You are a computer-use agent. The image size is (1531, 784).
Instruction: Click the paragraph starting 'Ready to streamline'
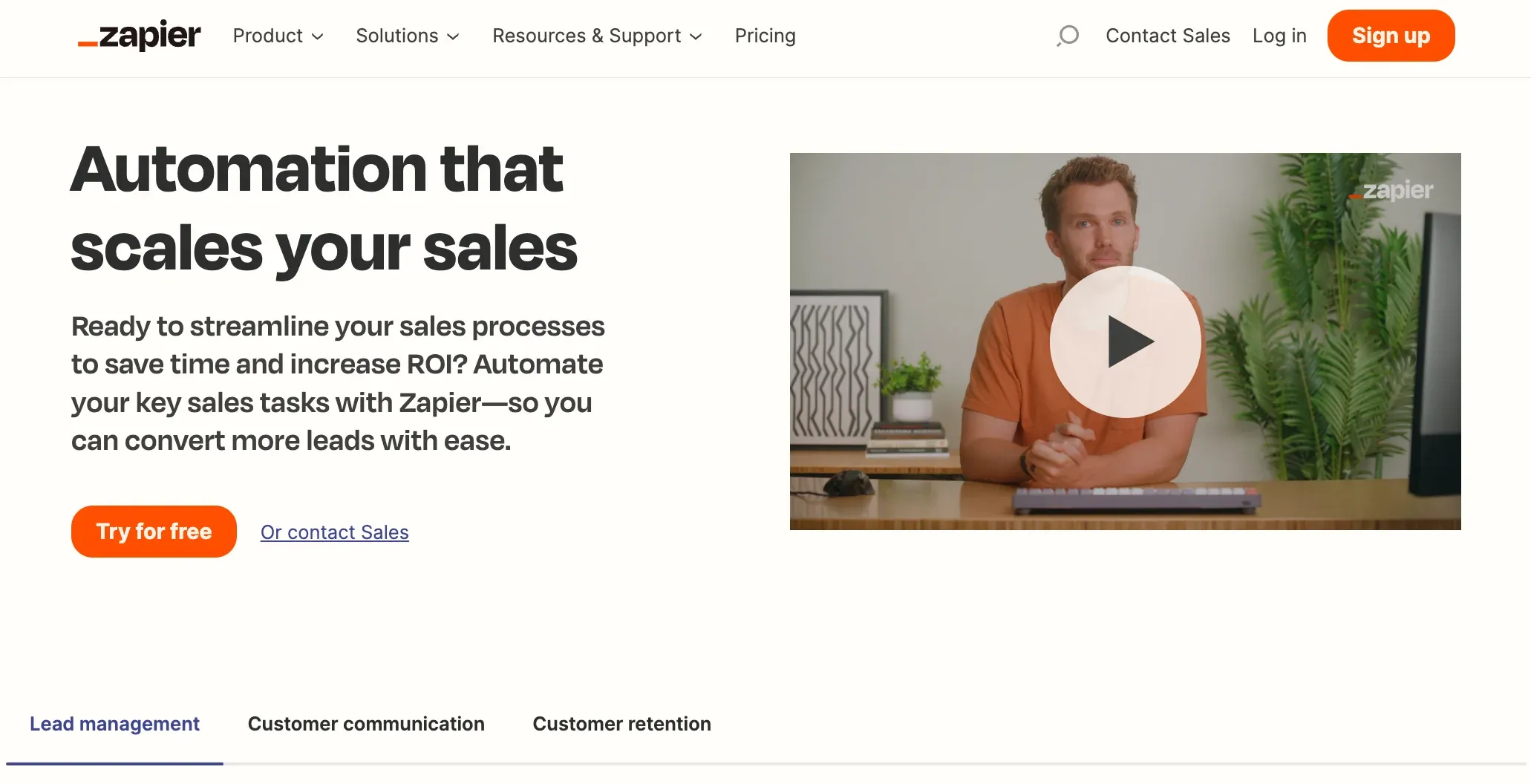pyautogui.click(x=338, y=383)
